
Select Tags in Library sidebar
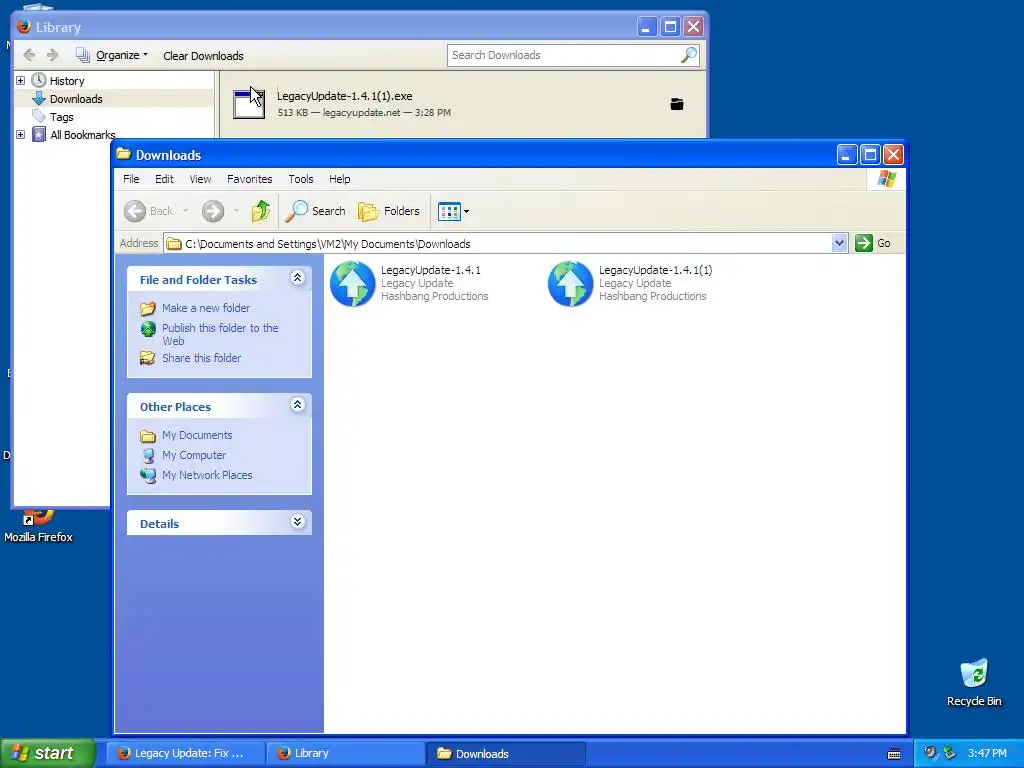[x=61, y=117]
